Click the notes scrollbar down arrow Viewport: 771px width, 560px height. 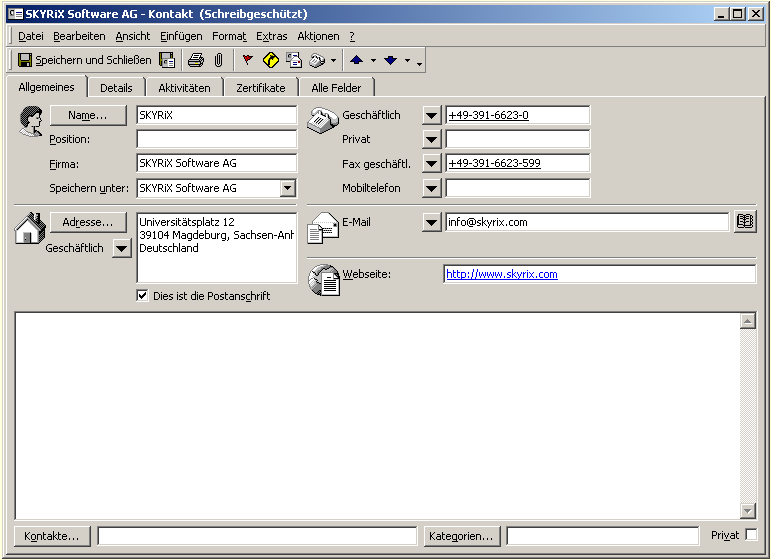[747, 510]
